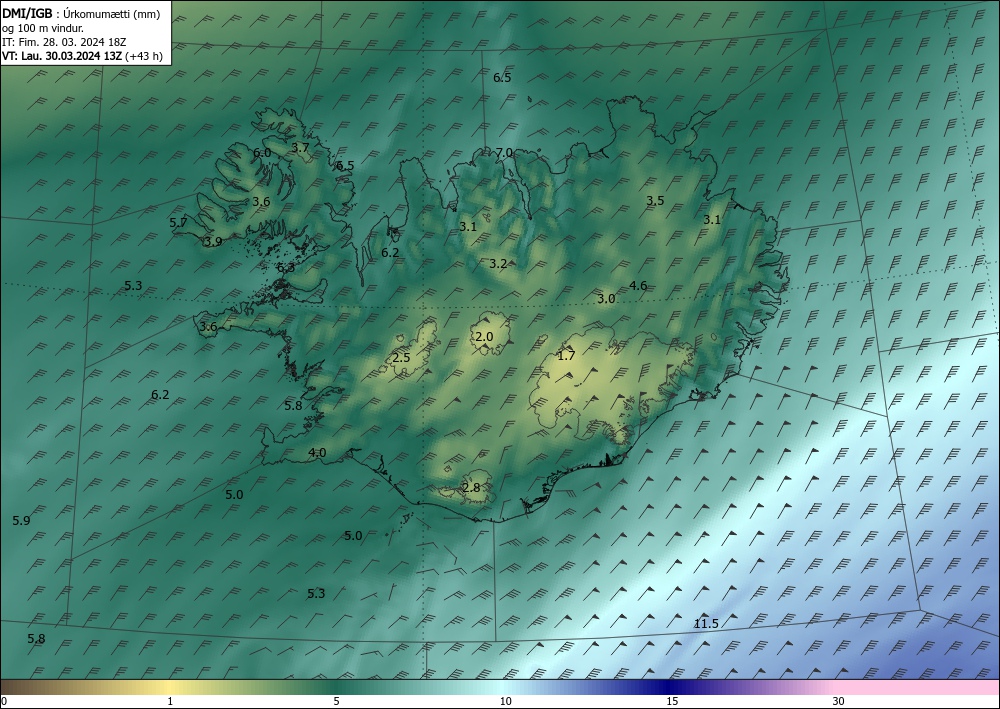Click the 10 tick on the color scale

pos(505,701)
